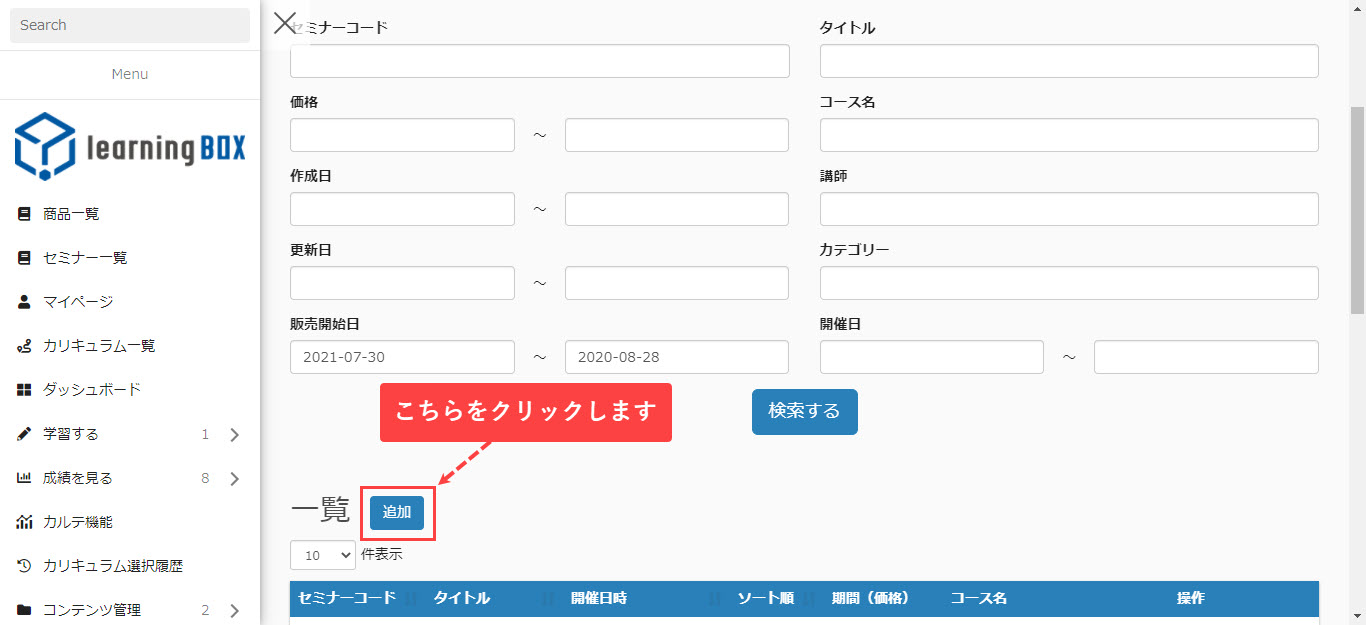Click the person icon for マイページ
Image resolution: width=1366 pixels, height=625 pixels.
point(24,302)
